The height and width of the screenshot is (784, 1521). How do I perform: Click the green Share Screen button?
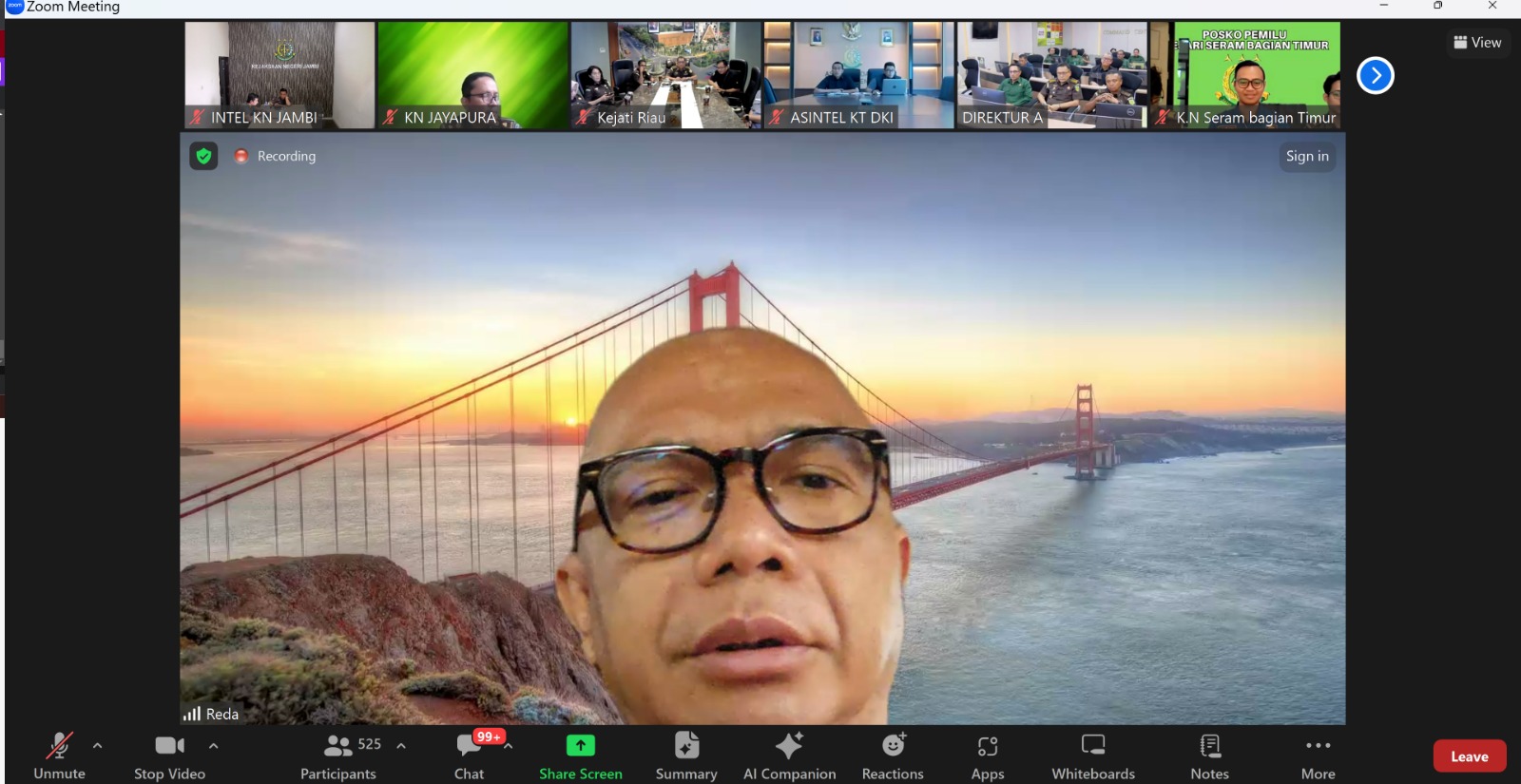click(x=580, y=755)
